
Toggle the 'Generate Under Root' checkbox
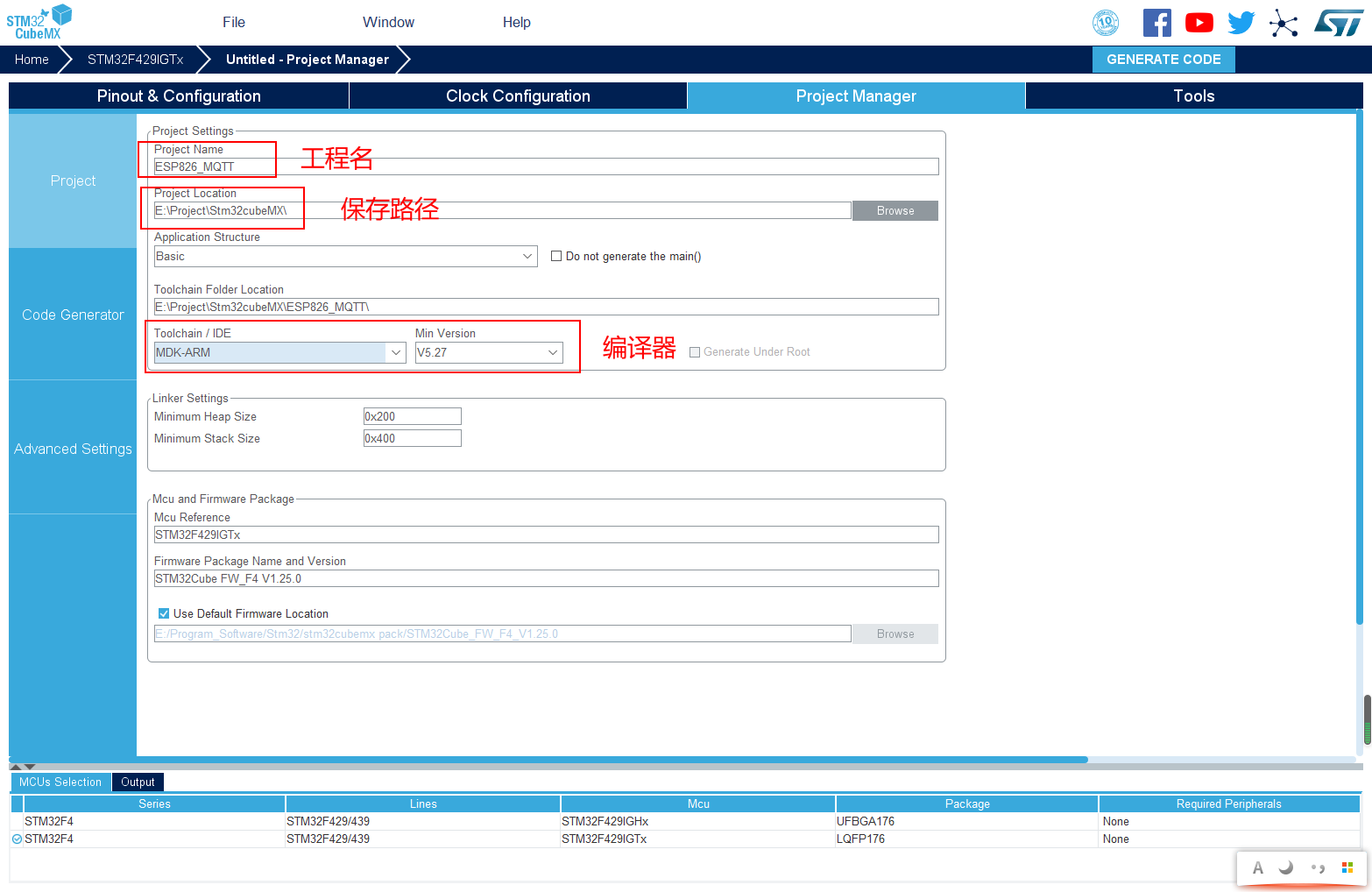(695, 352)
